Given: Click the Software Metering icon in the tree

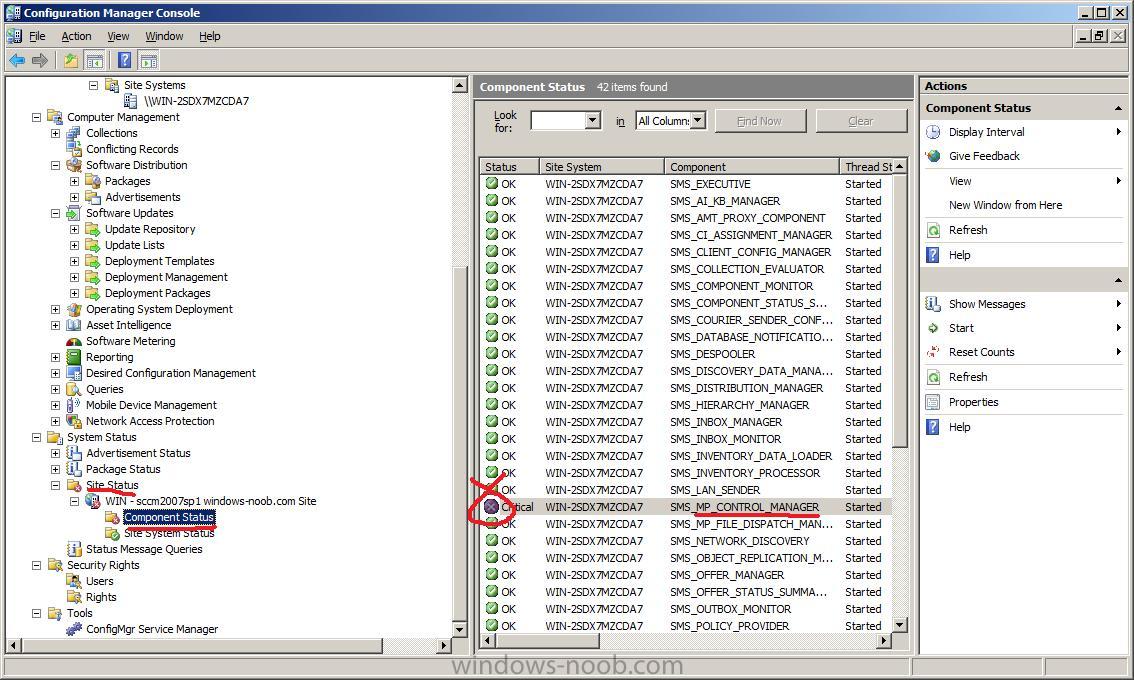Looking at the screenshot, I should 73,341.
